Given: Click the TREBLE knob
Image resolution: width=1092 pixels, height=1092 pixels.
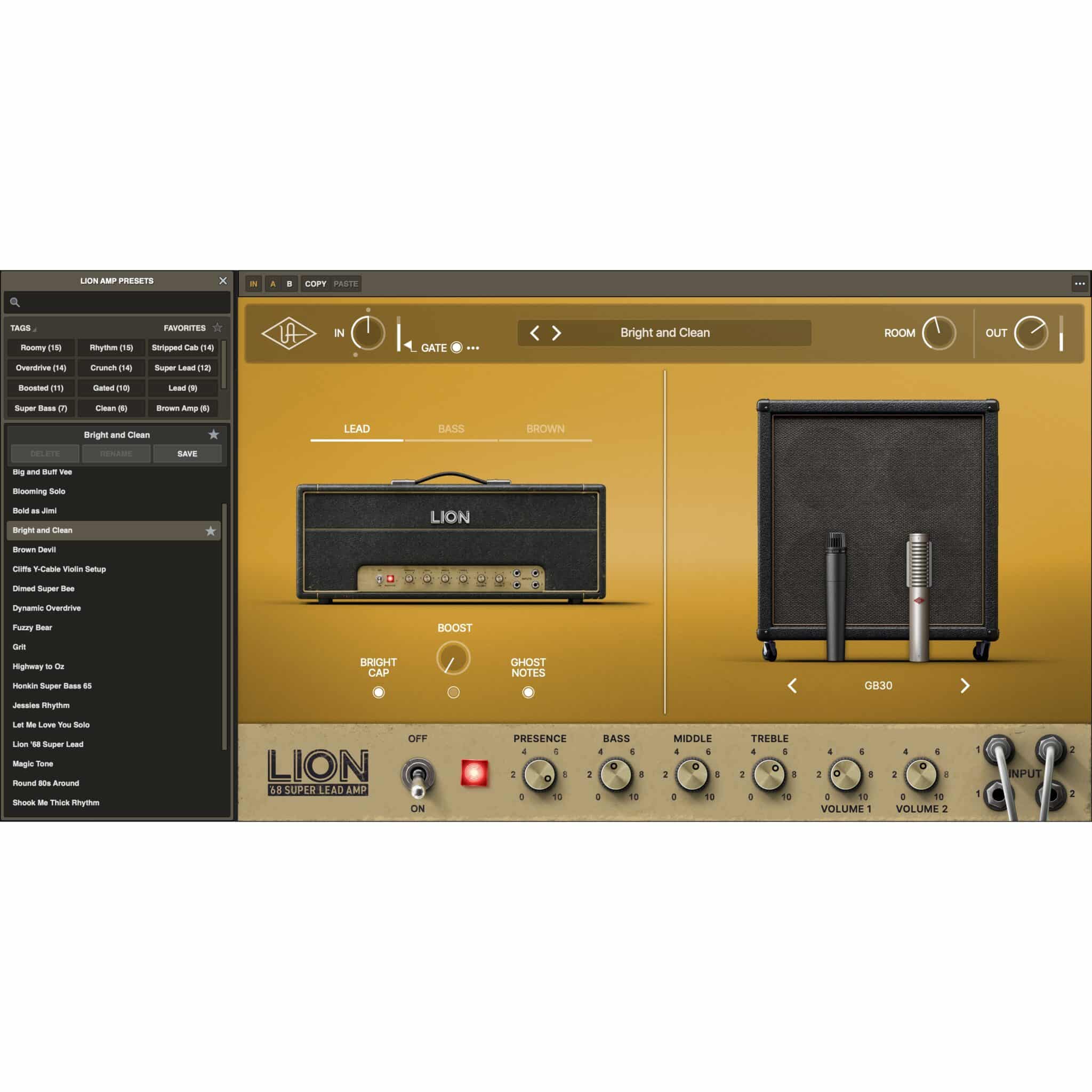Looking at the screenshot, I should [x=769, y=774].
